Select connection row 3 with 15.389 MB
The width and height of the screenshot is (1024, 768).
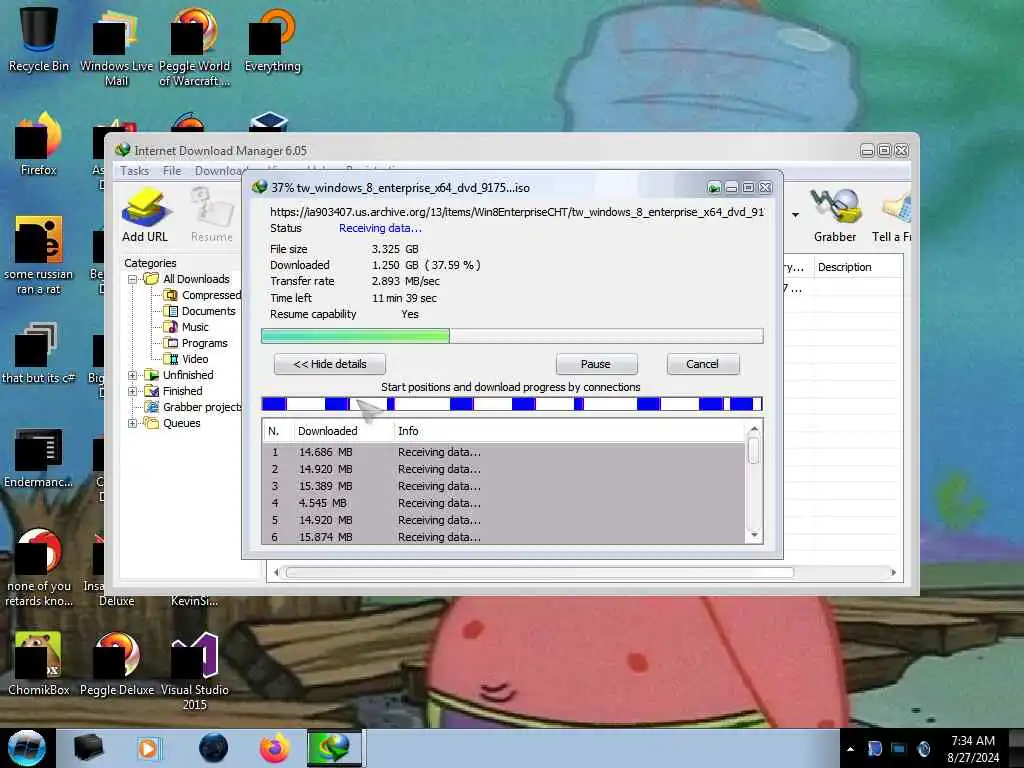tap(503, 486)
